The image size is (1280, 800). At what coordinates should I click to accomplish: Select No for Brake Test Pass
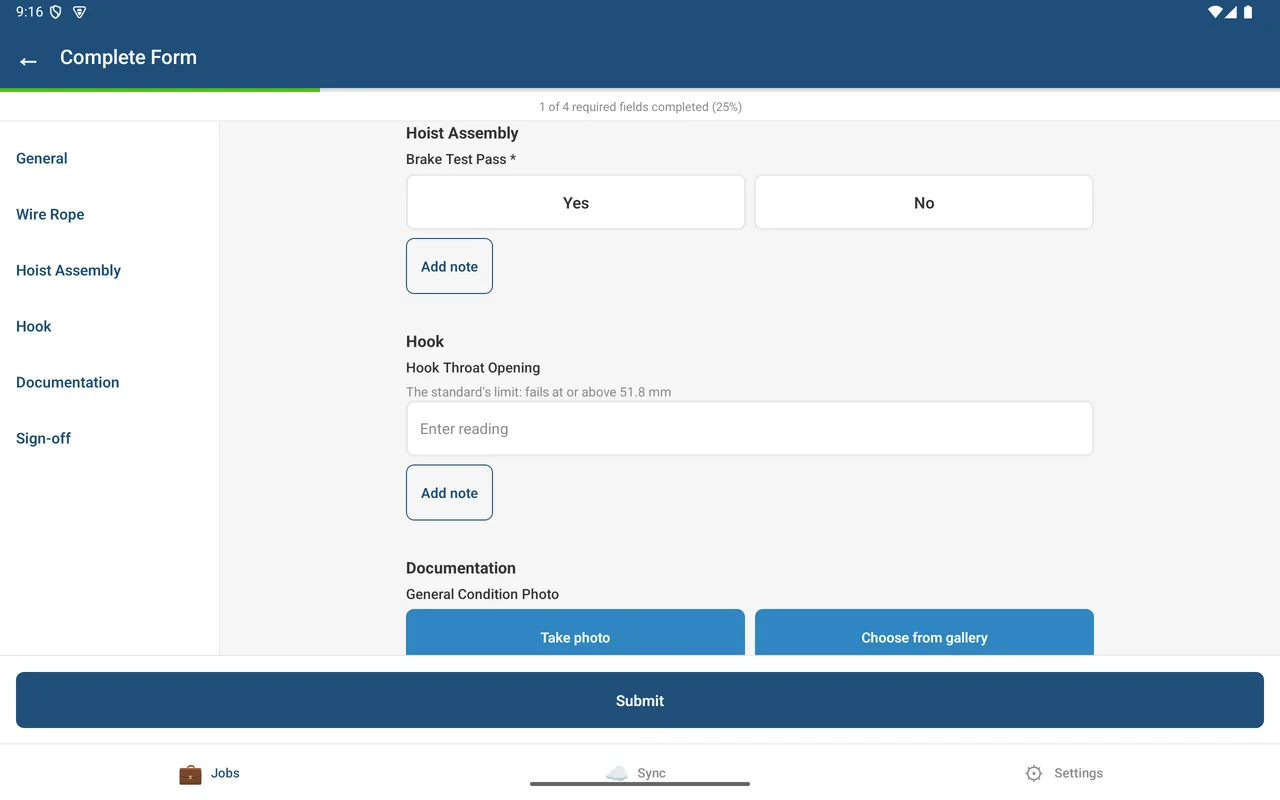coord(924,203)
